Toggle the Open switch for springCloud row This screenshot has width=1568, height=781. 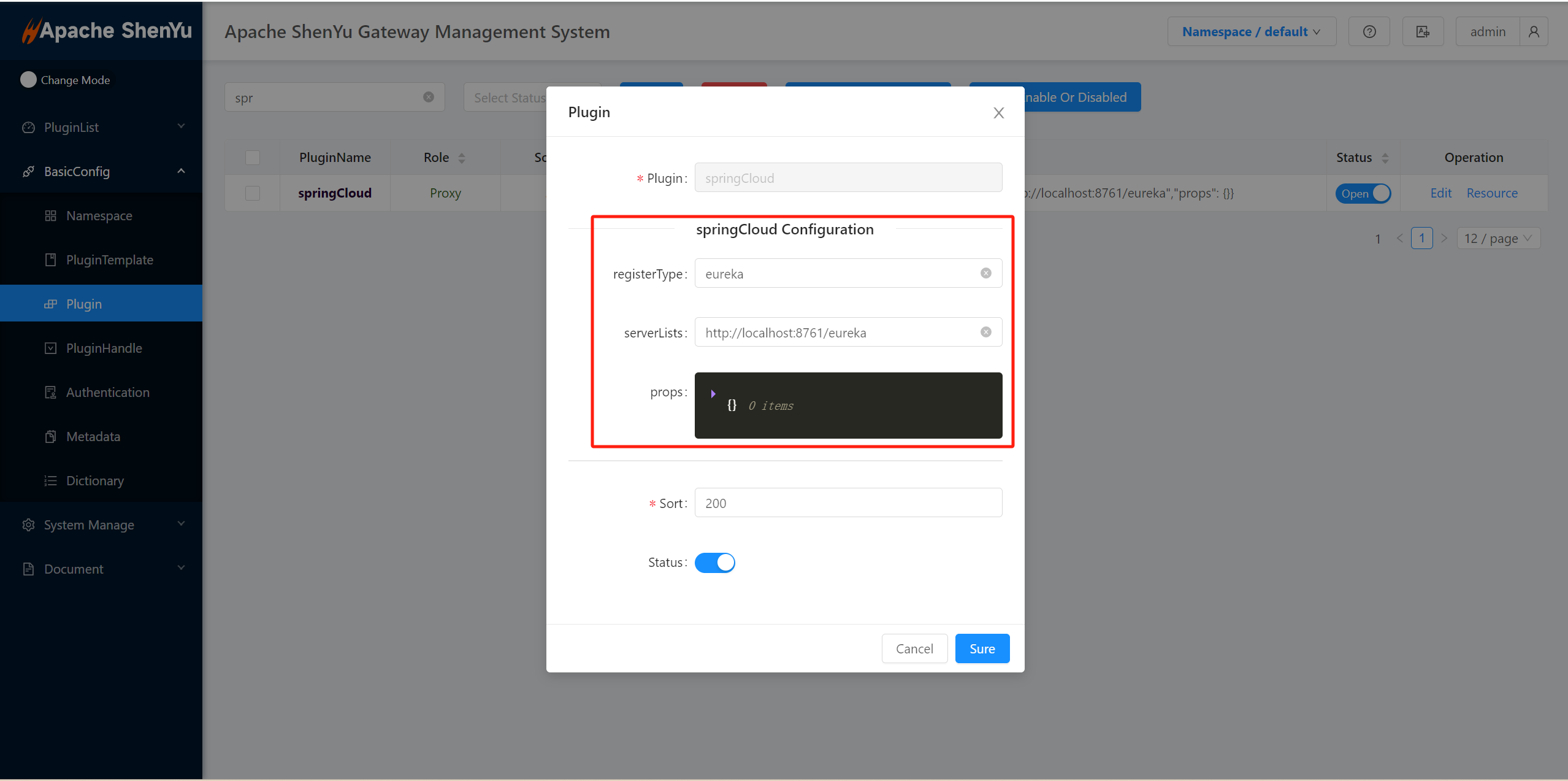coord(1363,193)
